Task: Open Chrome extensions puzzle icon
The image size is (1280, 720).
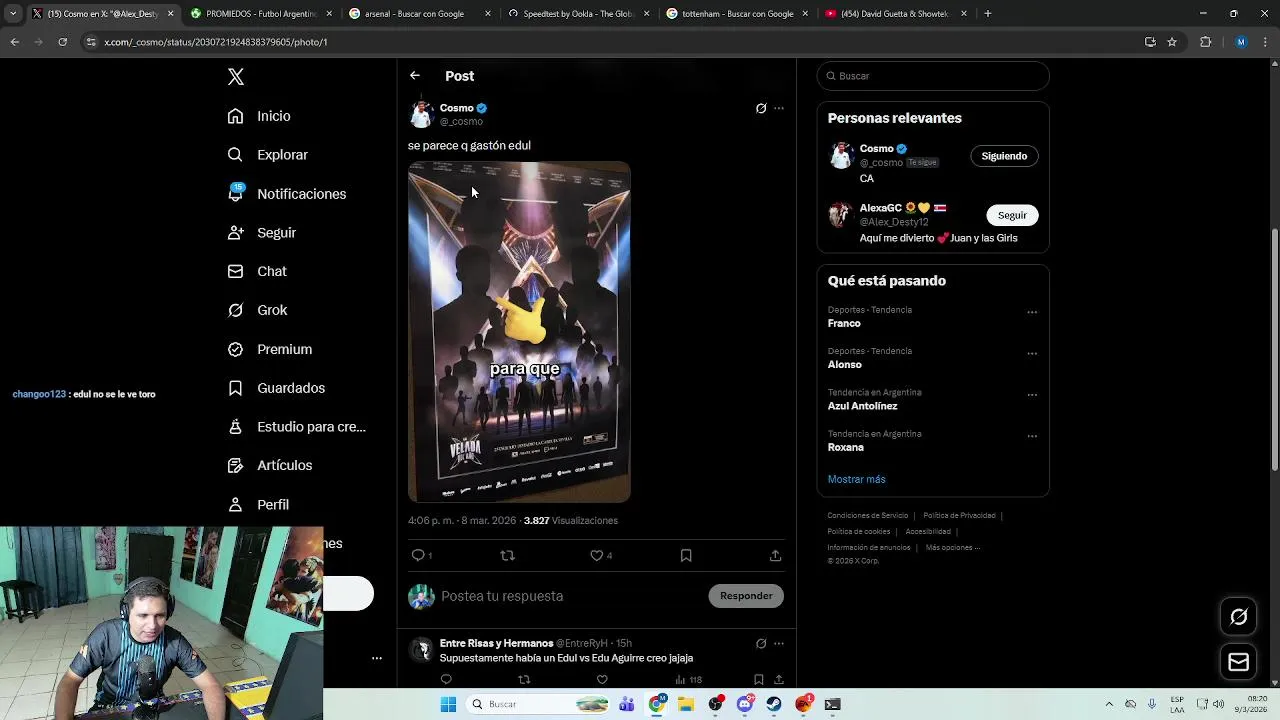Action: coord(1205,42)
